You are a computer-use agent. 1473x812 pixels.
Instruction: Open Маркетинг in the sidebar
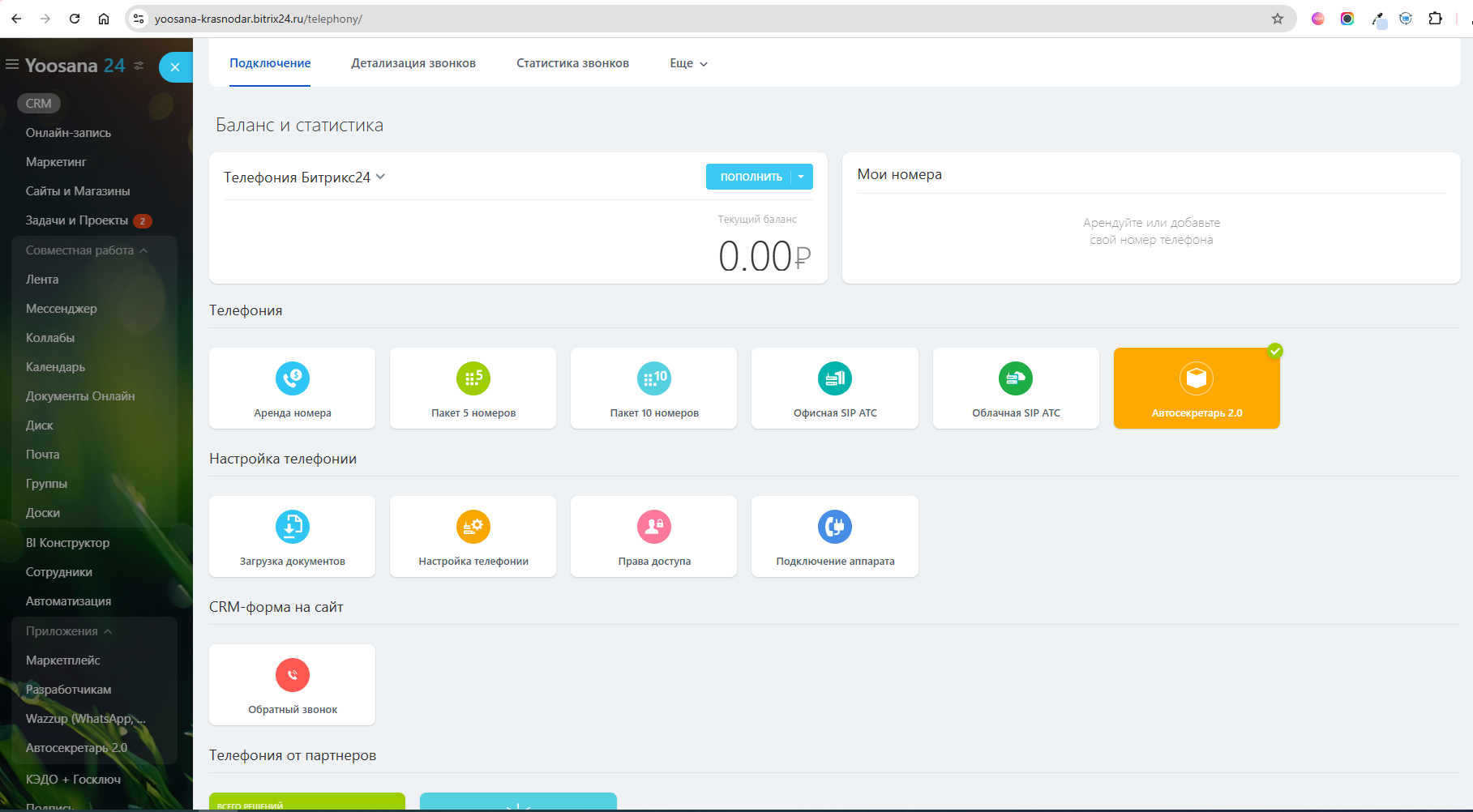(56, 162)
